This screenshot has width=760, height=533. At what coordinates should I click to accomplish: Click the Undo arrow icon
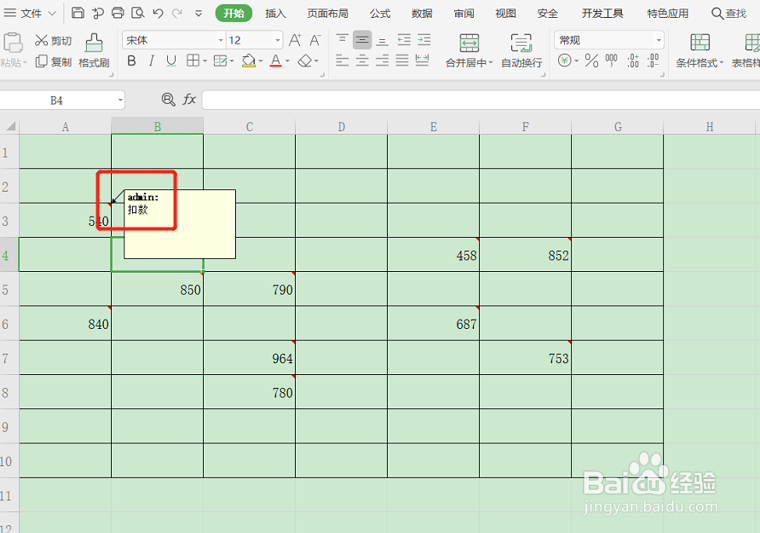(158, 13)
